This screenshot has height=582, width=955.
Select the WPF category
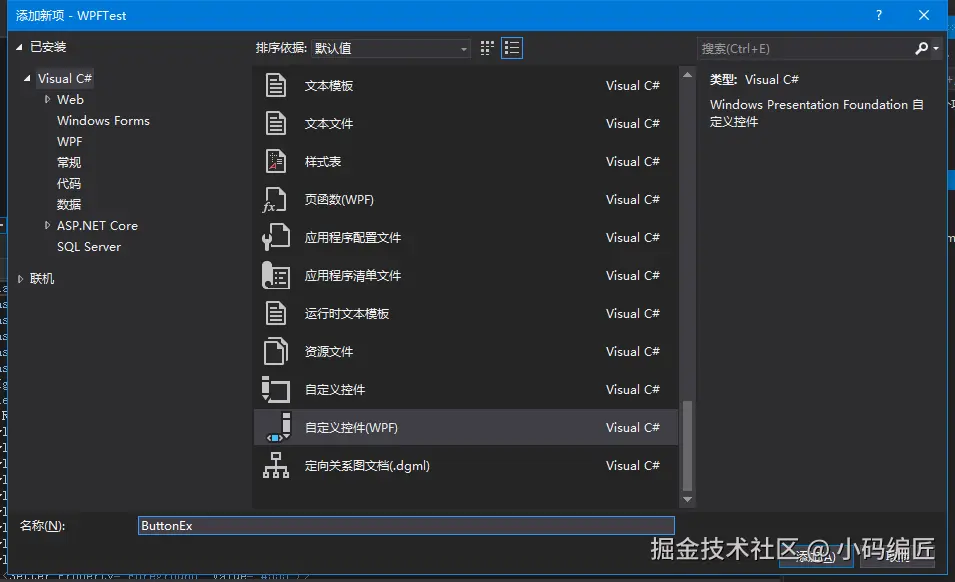point(69,141)
